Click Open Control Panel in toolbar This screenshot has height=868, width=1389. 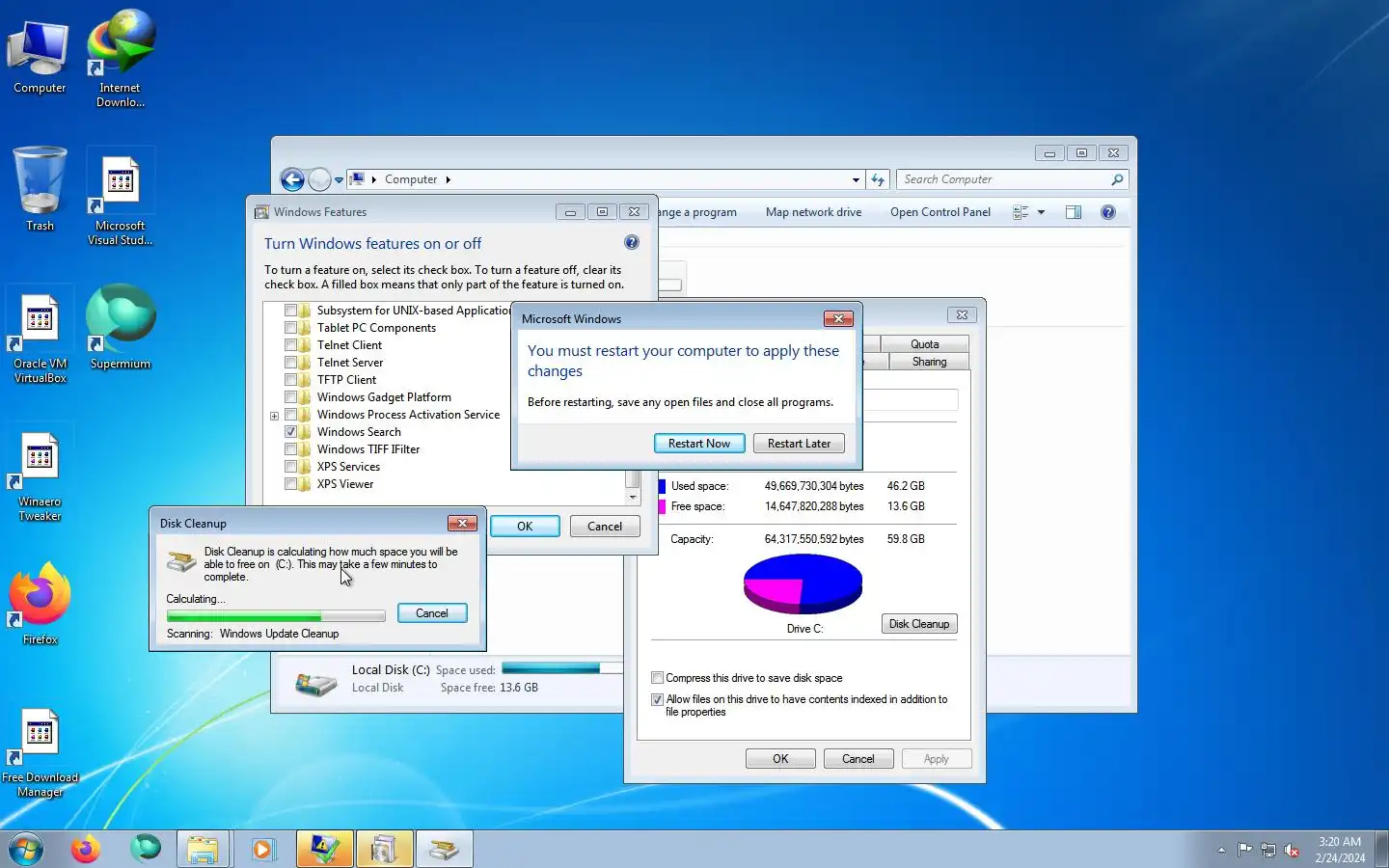tap(940, 212)
